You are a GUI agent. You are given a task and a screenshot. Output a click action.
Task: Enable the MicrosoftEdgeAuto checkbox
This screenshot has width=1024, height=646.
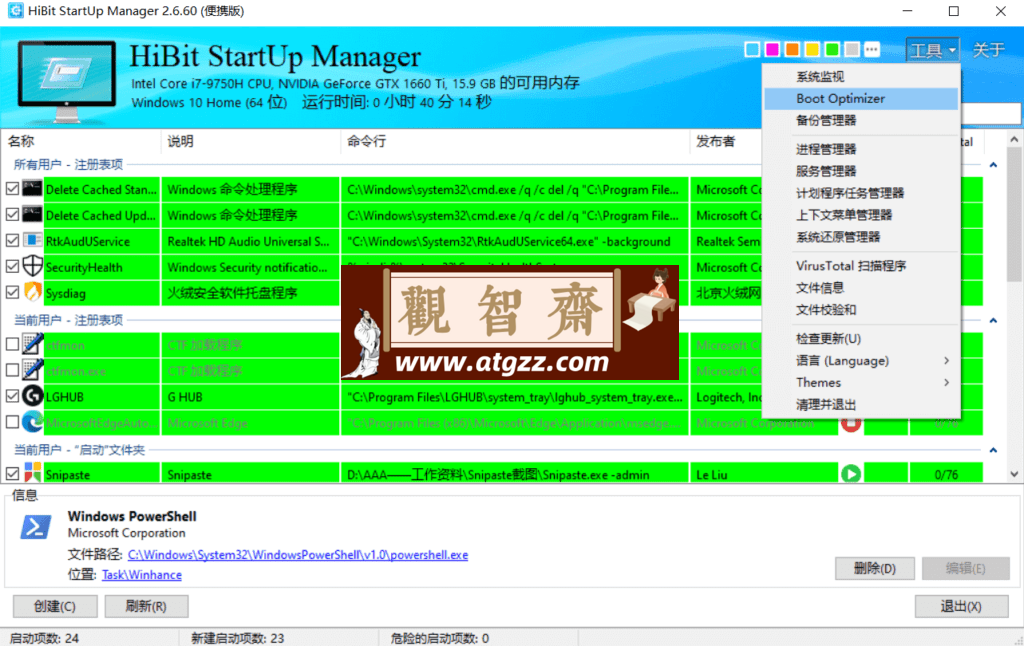pyautogui.click(x=12, y=423)
